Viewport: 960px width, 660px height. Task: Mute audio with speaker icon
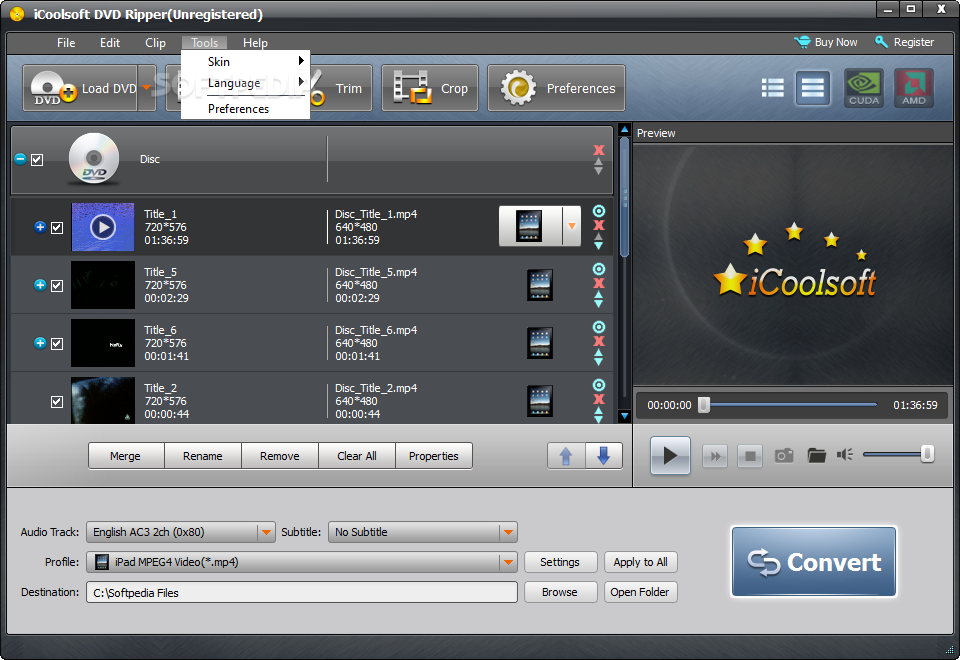pos(845,454)
